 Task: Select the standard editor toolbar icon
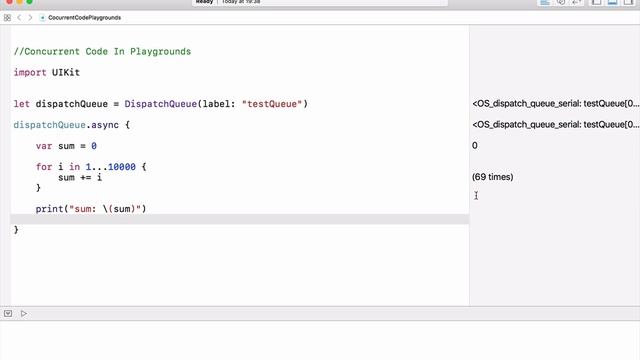pyautogui.click(x=545, y=2)
